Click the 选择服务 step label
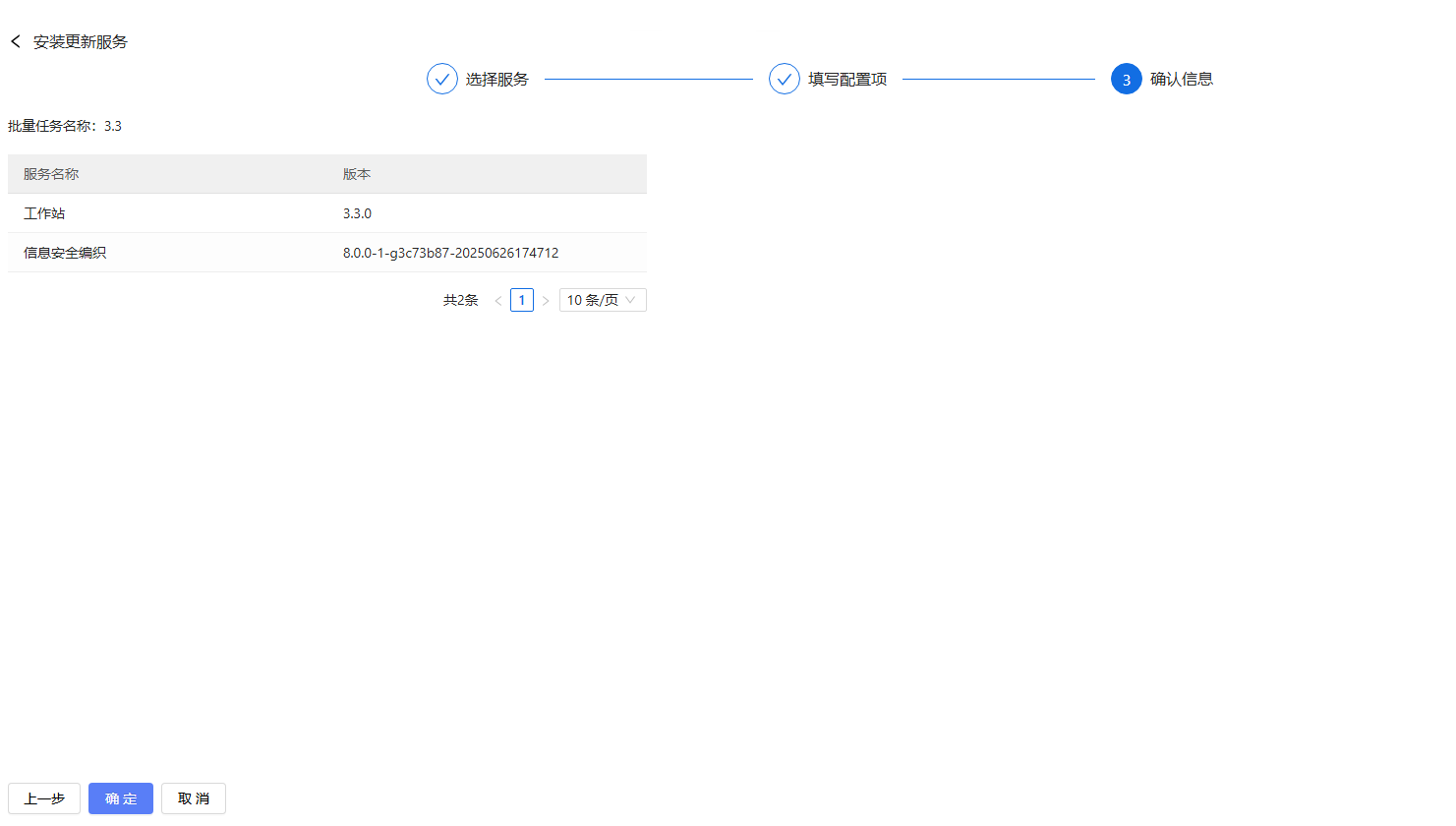 497,79
